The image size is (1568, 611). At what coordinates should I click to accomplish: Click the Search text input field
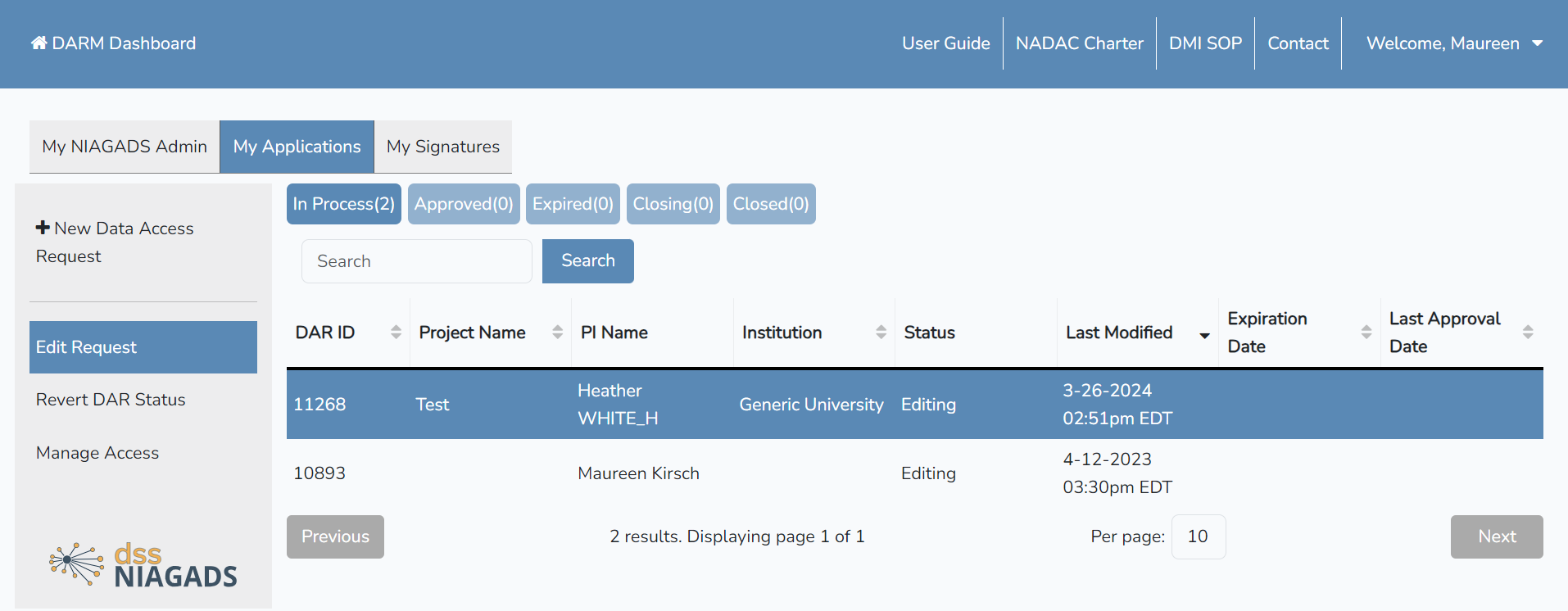click(x=416, y=261)
